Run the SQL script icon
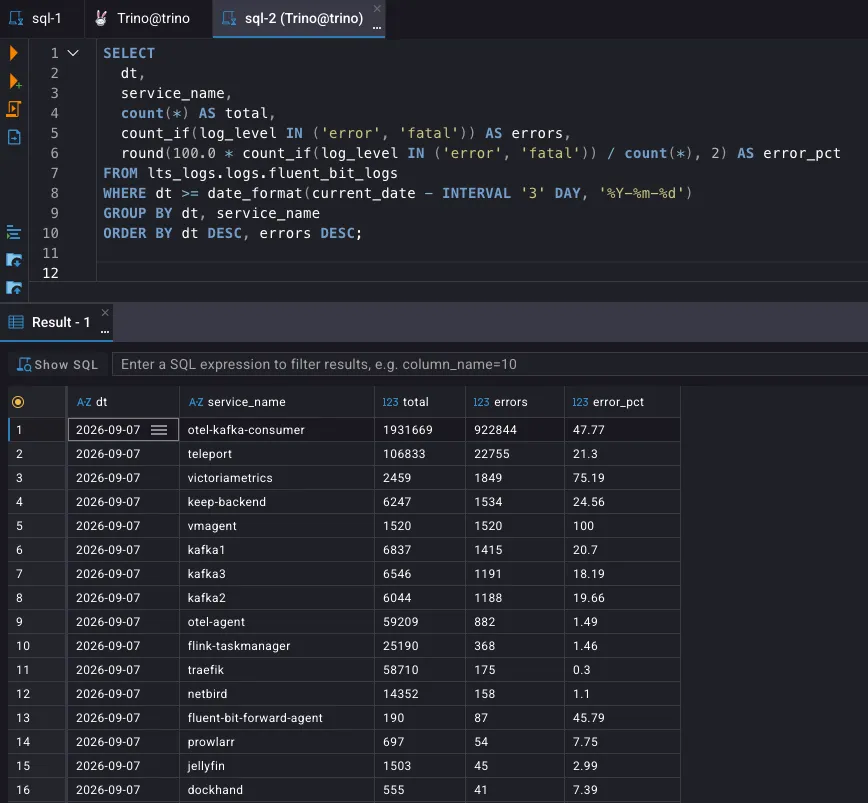 [x=14, y=109]
